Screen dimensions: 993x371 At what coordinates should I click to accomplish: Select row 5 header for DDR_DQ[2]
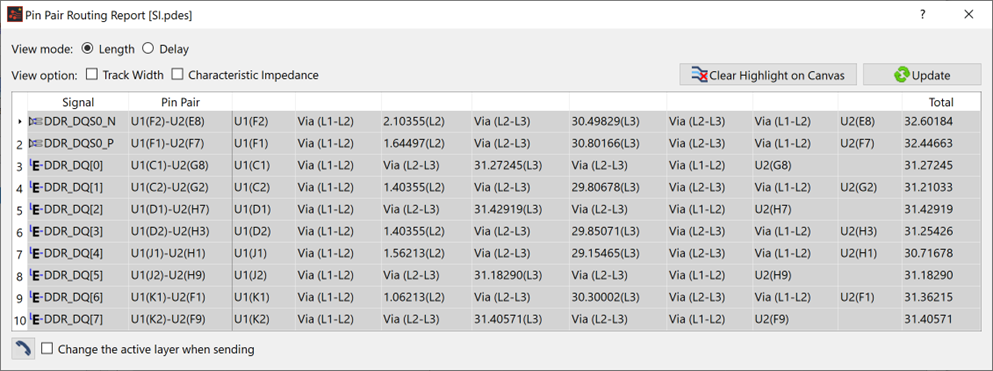pyautogui.click(x=20, y=210)
